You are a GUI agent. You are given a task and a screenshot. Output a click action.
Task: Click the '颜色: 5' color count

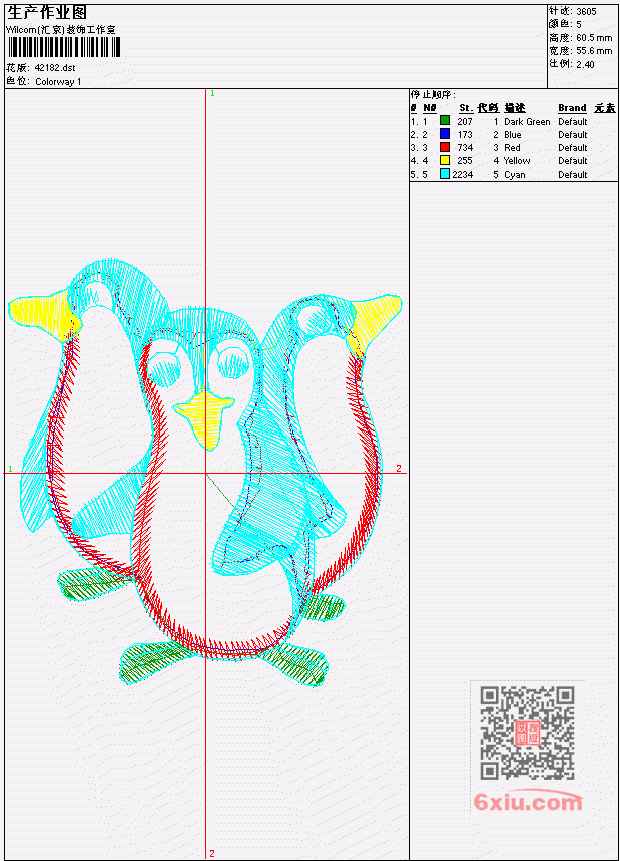(565, 24)
